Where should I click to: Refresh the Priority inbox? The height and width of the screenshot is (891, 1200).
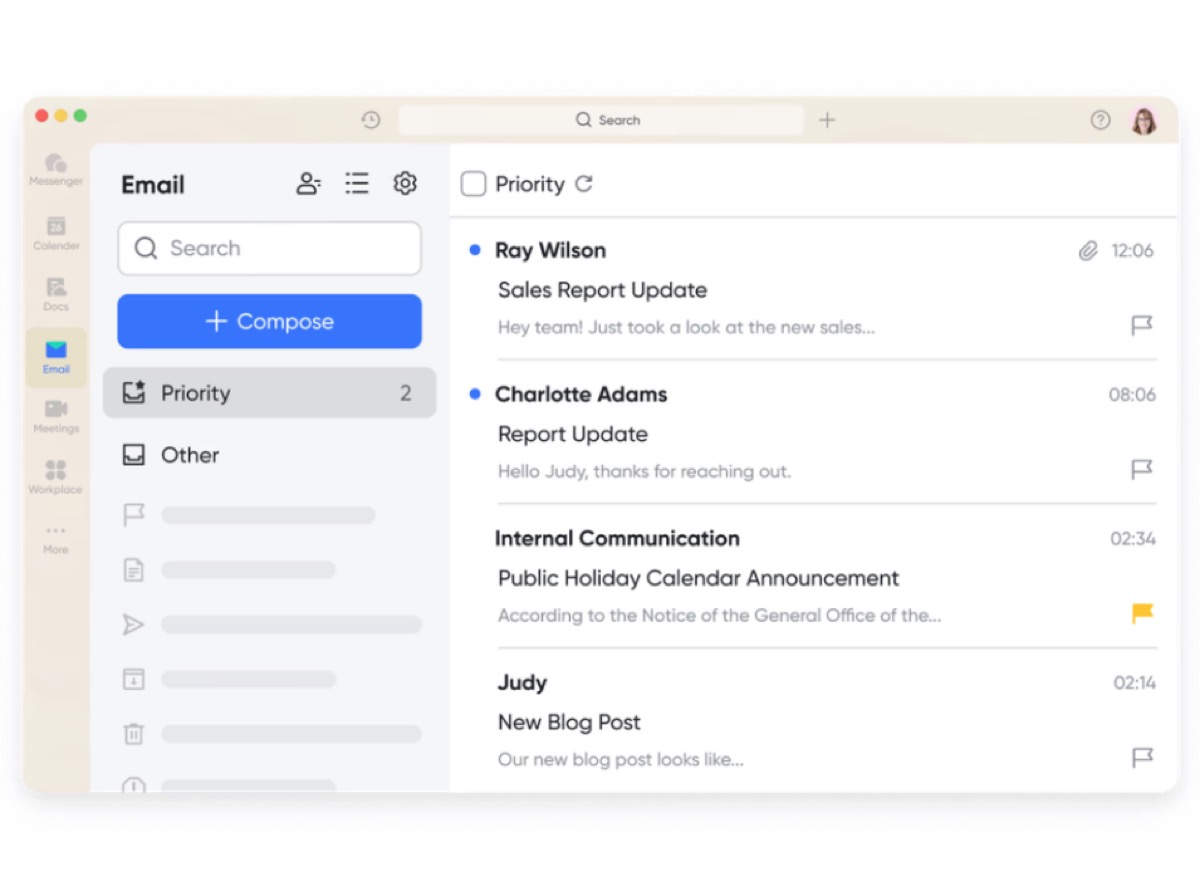584,184
